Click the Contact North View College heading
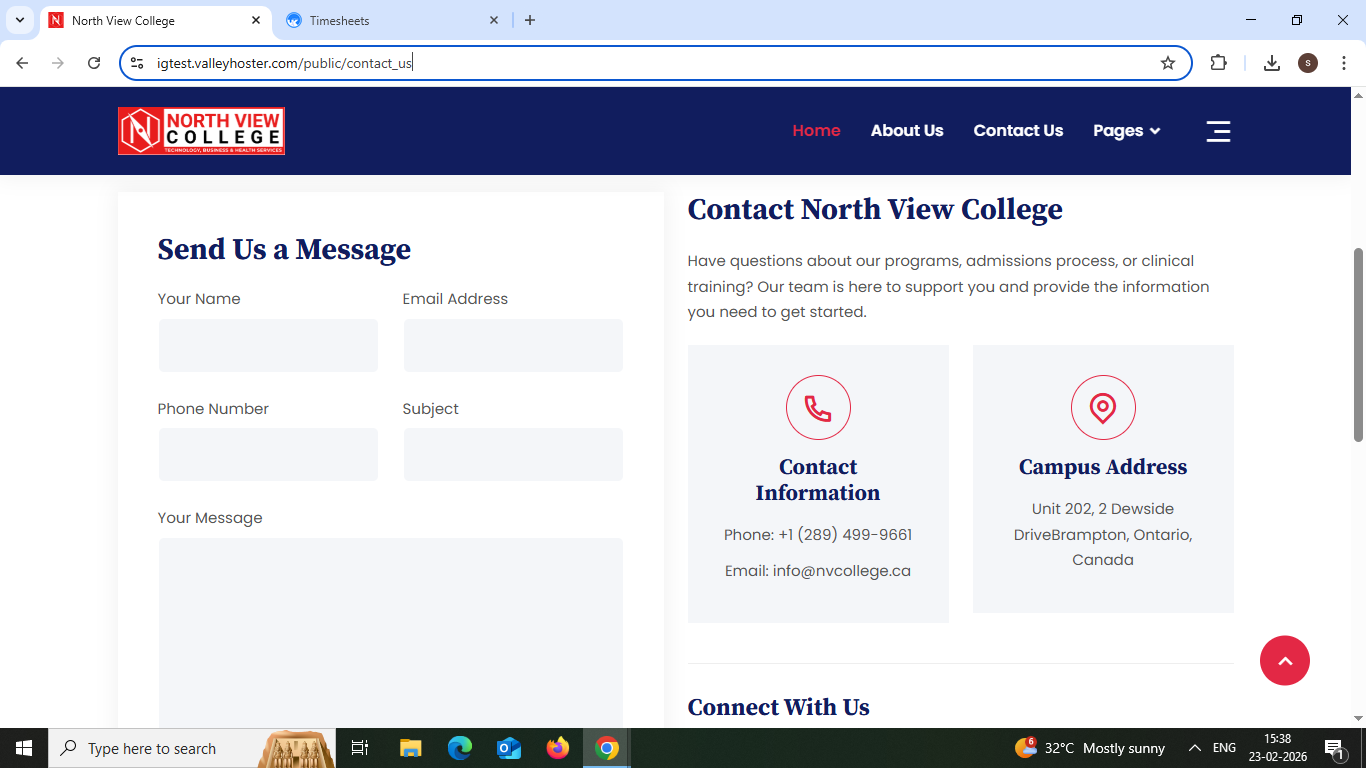Image resolution: width=1366 pixels, height=768 pixels. pos(875,209)
